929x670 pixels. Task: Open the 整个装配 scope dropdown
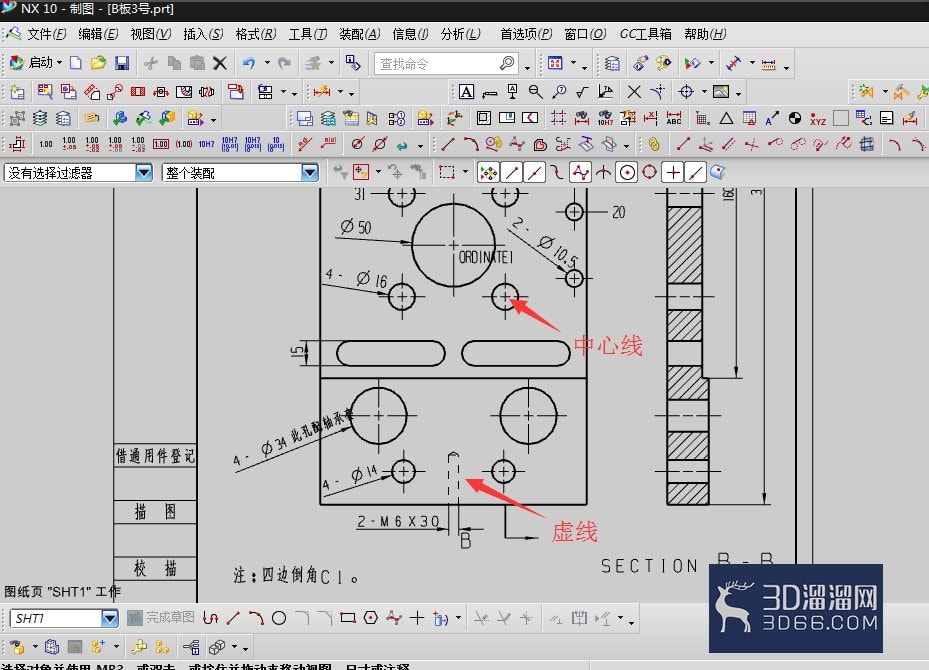coord(308,172)
